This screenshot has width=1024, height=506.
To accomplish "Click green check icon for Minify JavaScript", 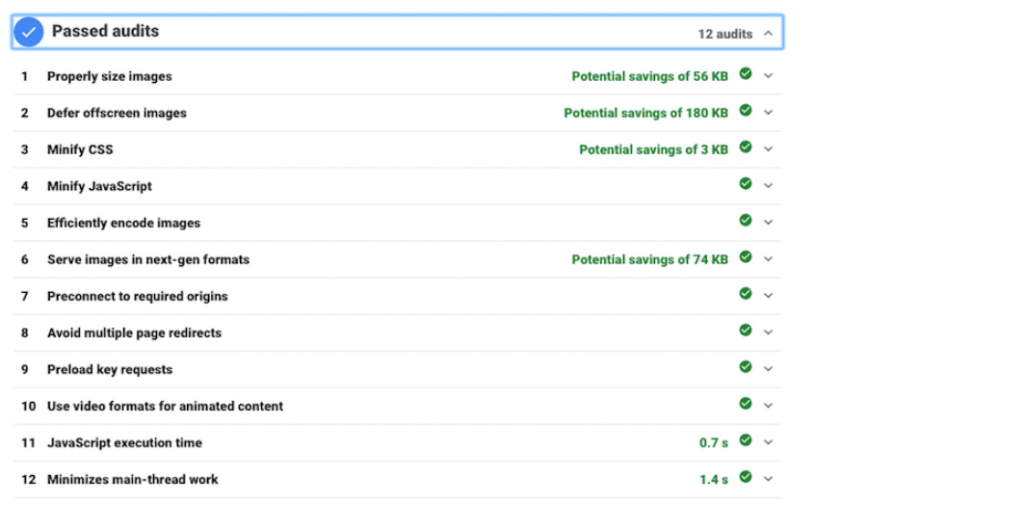I will [x=745, y=183].
